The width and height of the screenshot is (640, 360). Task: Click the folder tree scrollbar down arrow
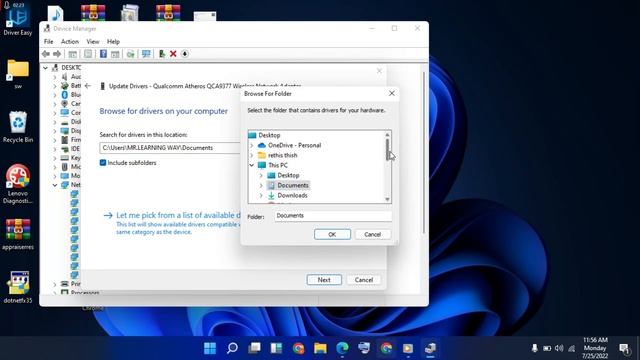(387, 199)
